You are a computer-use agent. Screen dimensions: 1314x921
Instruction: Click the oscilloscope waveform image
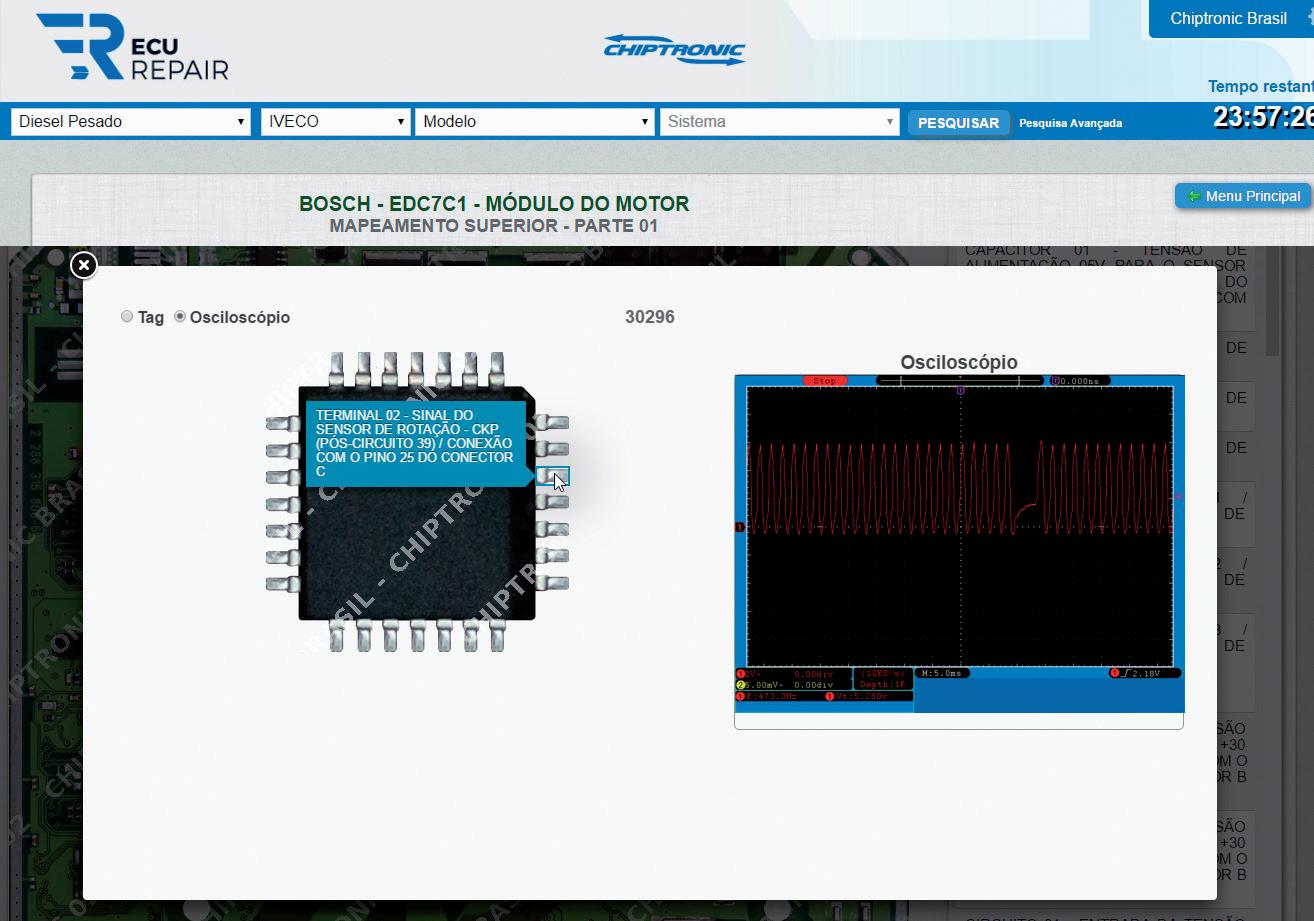coord(959,544)
